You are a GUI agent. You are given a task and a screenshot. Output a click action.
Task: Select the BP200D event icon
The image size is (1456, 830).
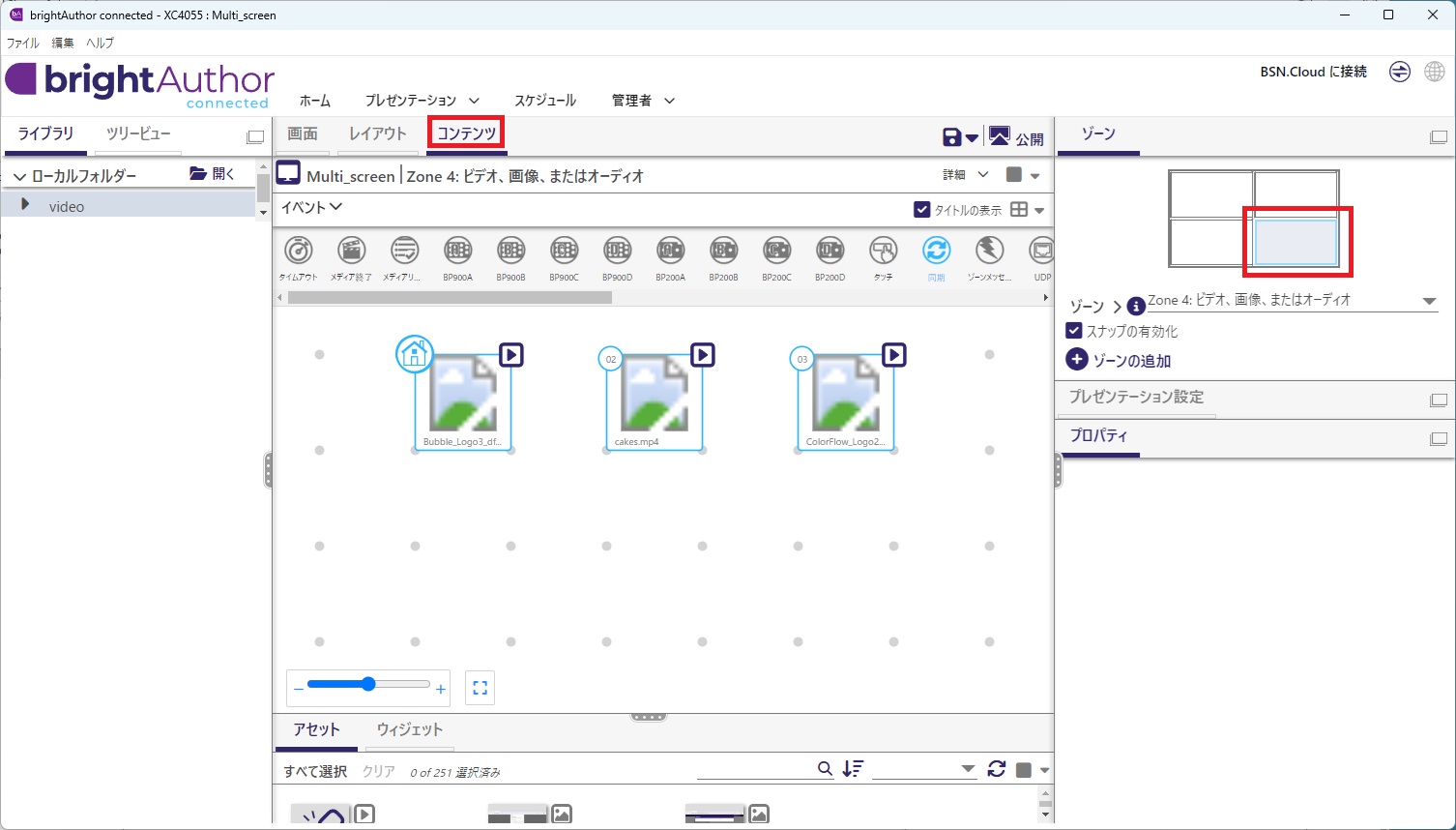830,251
